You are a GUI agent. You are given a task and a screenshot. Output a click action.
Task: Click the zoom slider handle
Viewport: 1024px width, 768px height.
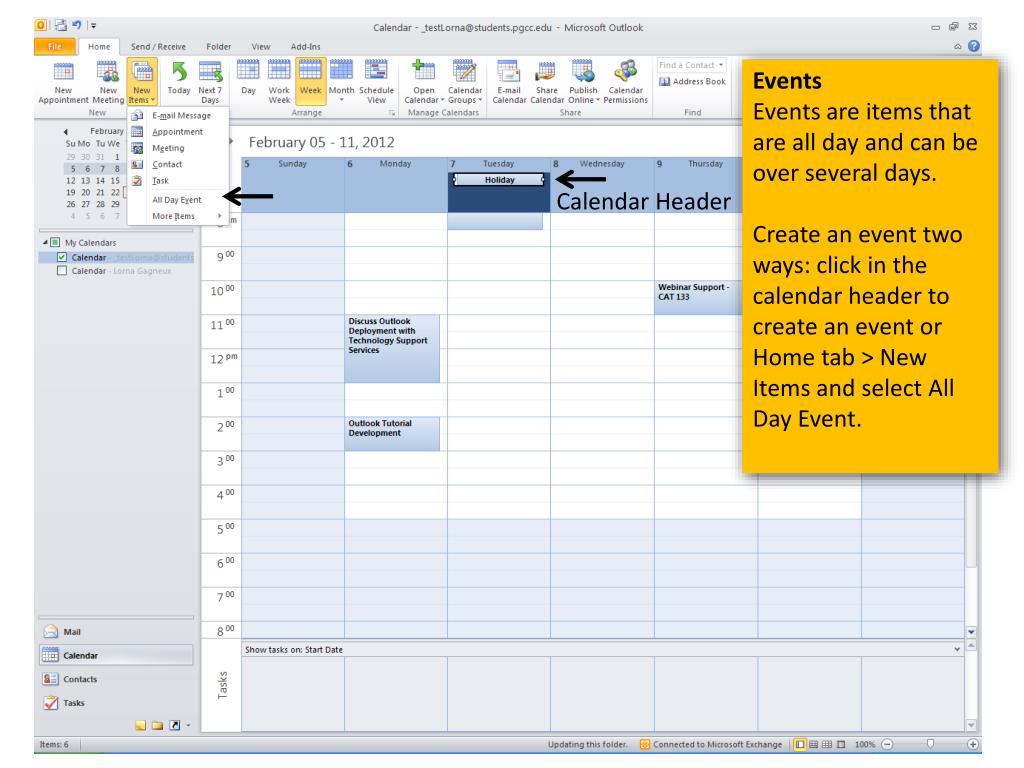pyautogui.click(x=930, y=744)
